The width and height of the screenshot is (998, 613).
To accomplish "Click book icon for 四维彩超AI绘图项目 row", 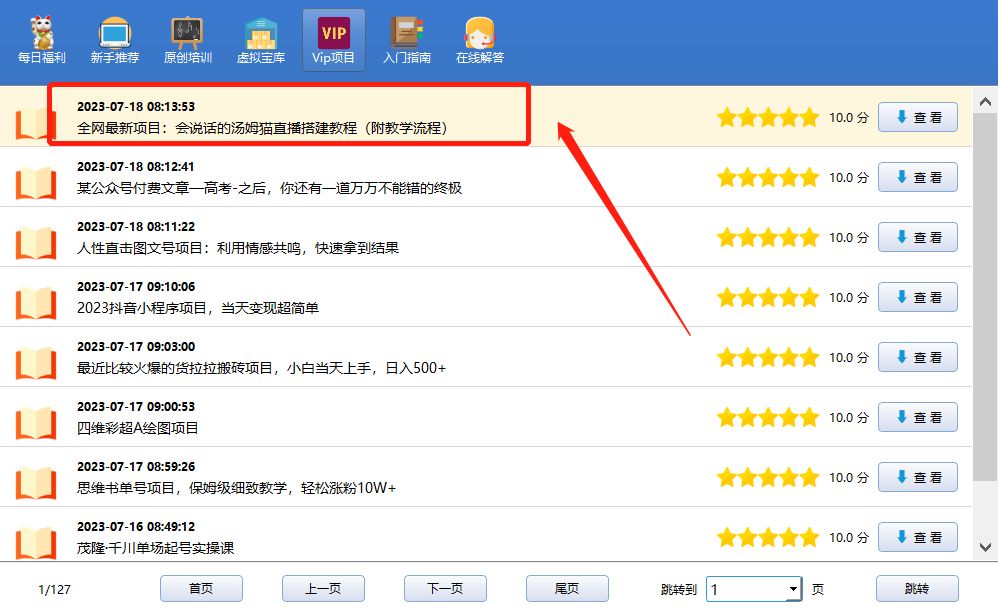I will coord(36,423).
